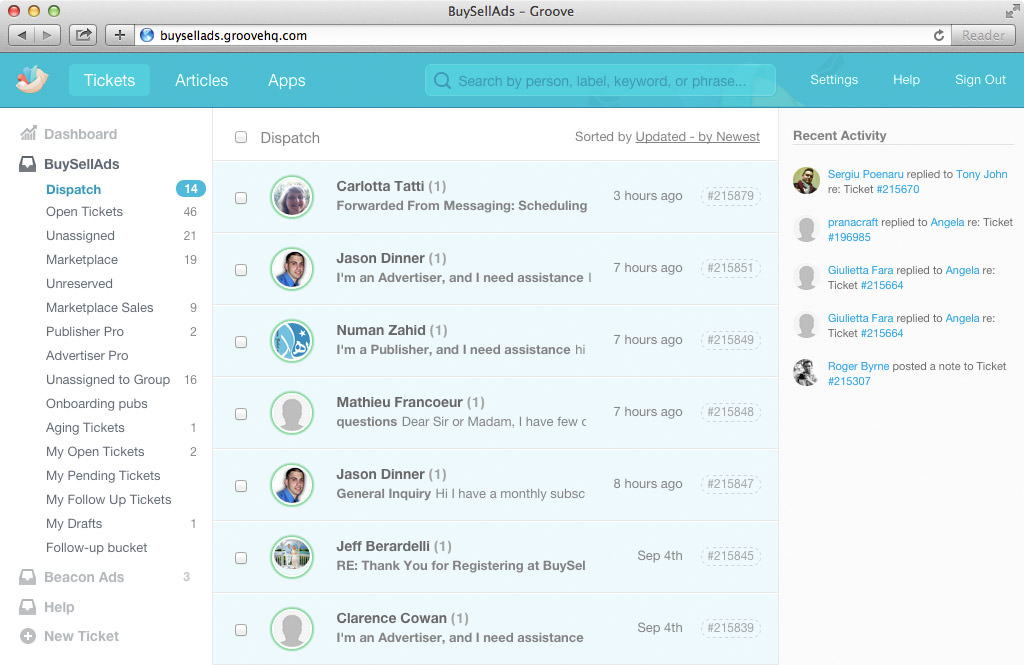Open the Aging Tickets folder

[x=85, y=428]
